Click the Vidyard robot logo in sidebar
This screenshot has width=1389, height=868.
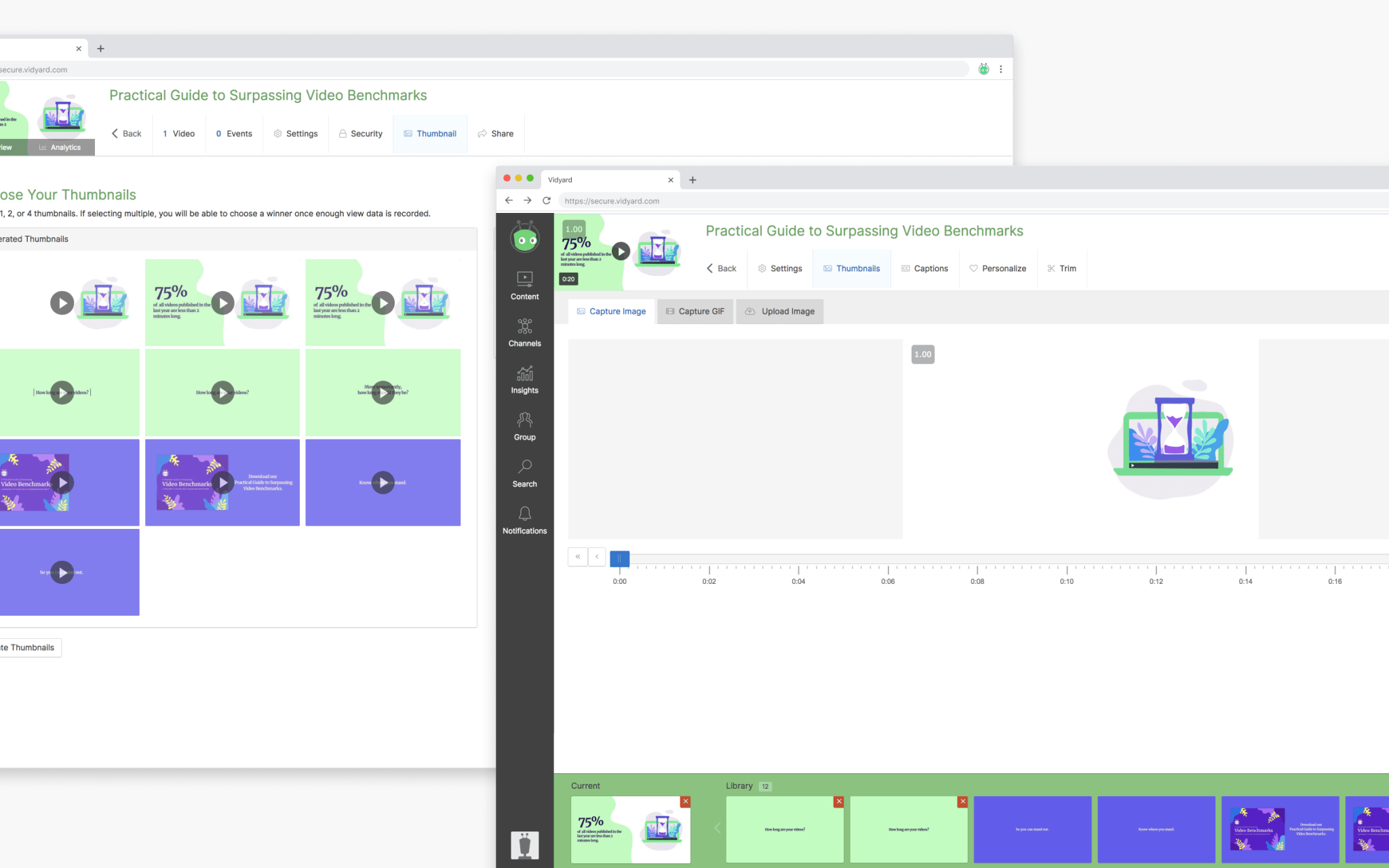coord(525,235)
